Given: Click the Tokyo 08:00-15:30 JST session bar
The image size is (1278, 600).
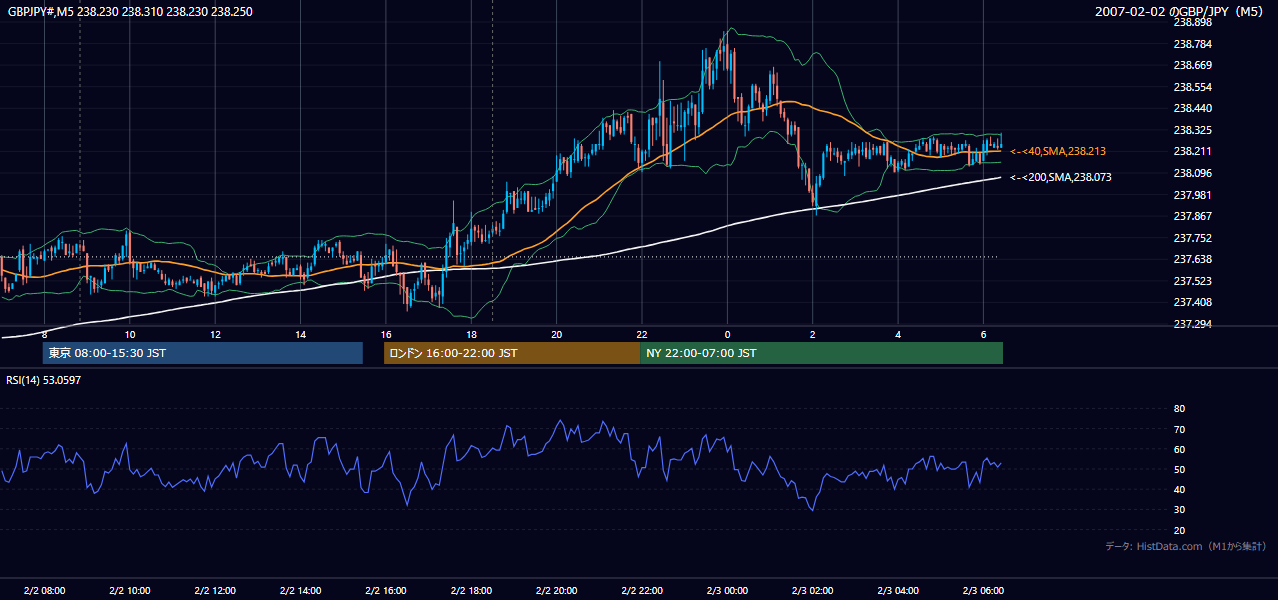Looking at the screenshot, I should (x=202, y=353).
